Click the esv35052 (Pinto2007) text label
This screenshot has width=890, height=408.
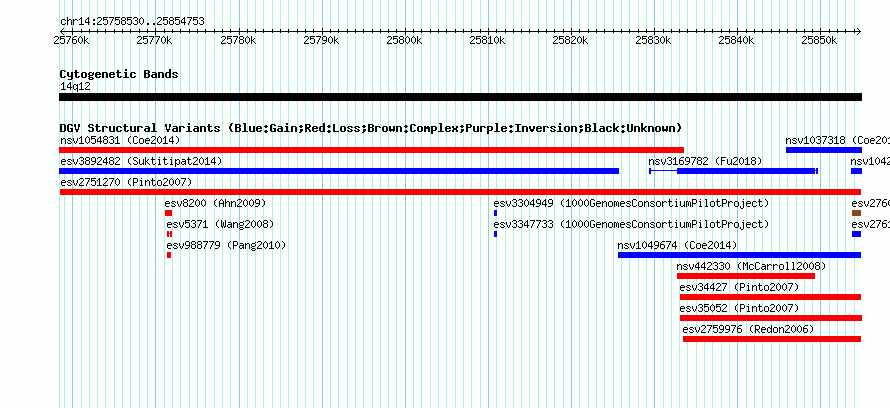739,308
